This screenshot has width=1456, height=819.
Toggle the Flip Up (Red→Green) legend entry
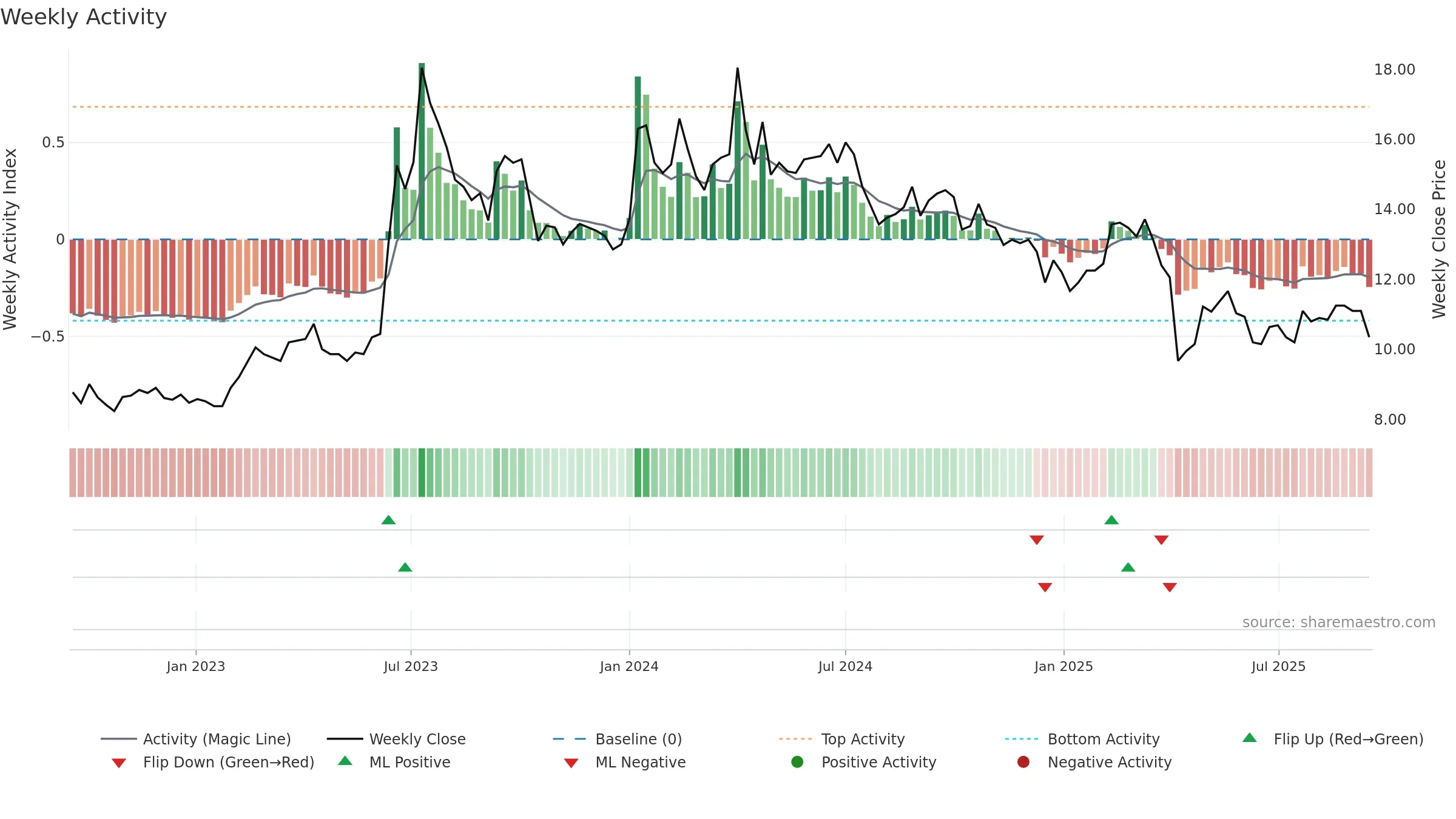click(x=1333, y=739)
